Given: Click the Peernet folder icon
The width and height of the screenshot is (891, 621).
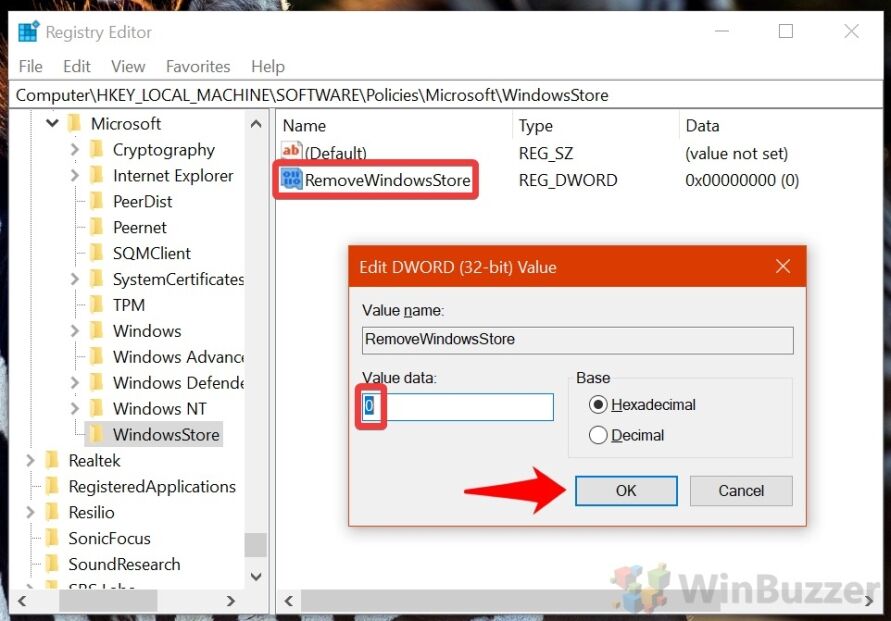Looking at the screenshot, I should point(97,227).
